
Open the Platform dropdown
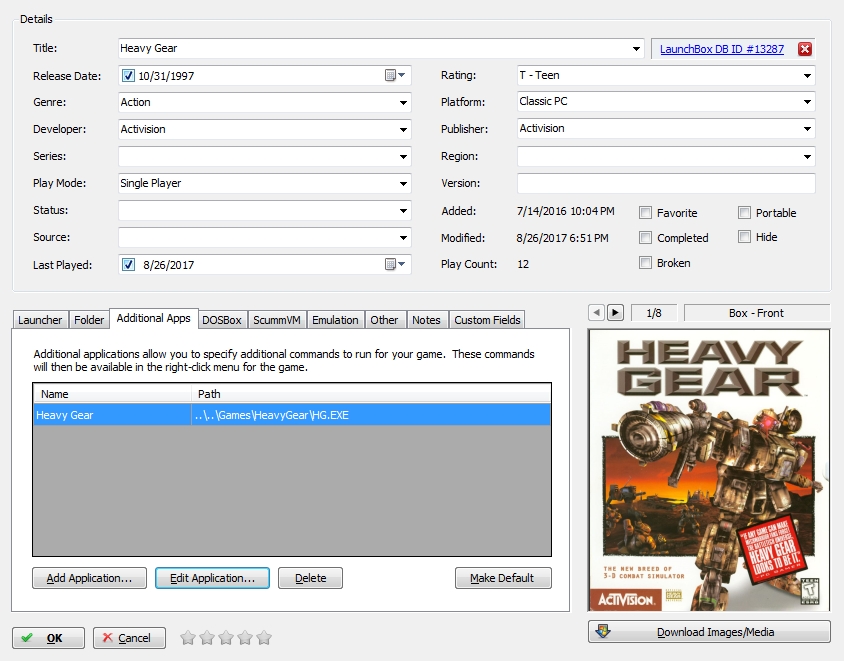[807, 102]
